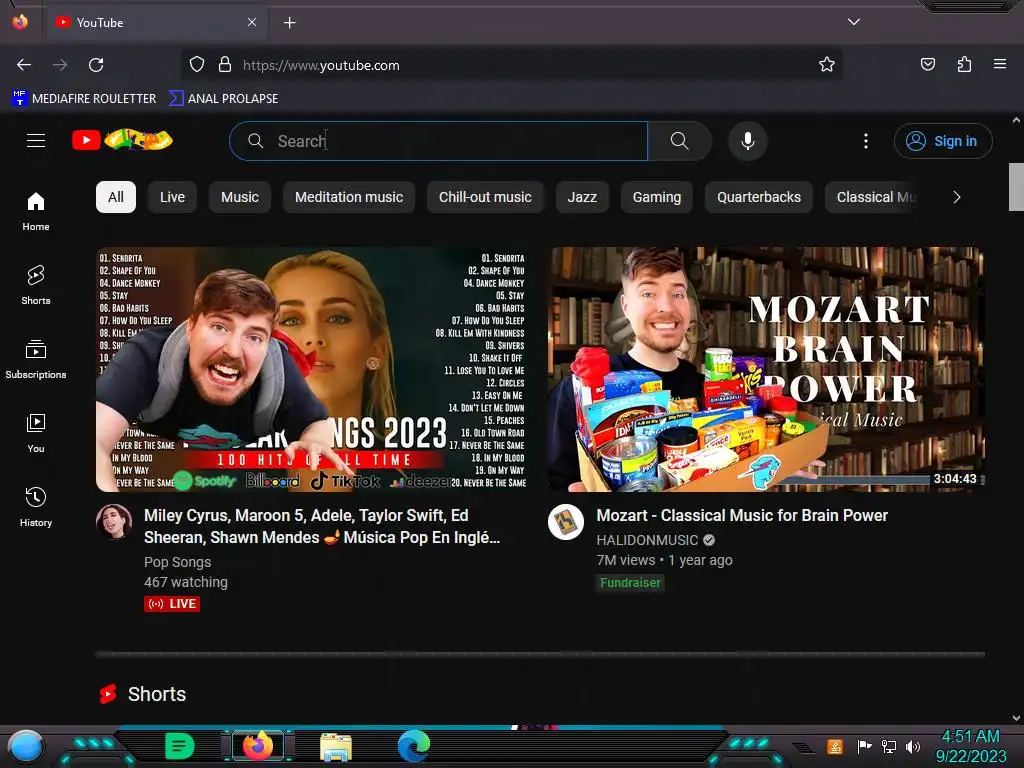Click the Sign in button

click(942, 141)
